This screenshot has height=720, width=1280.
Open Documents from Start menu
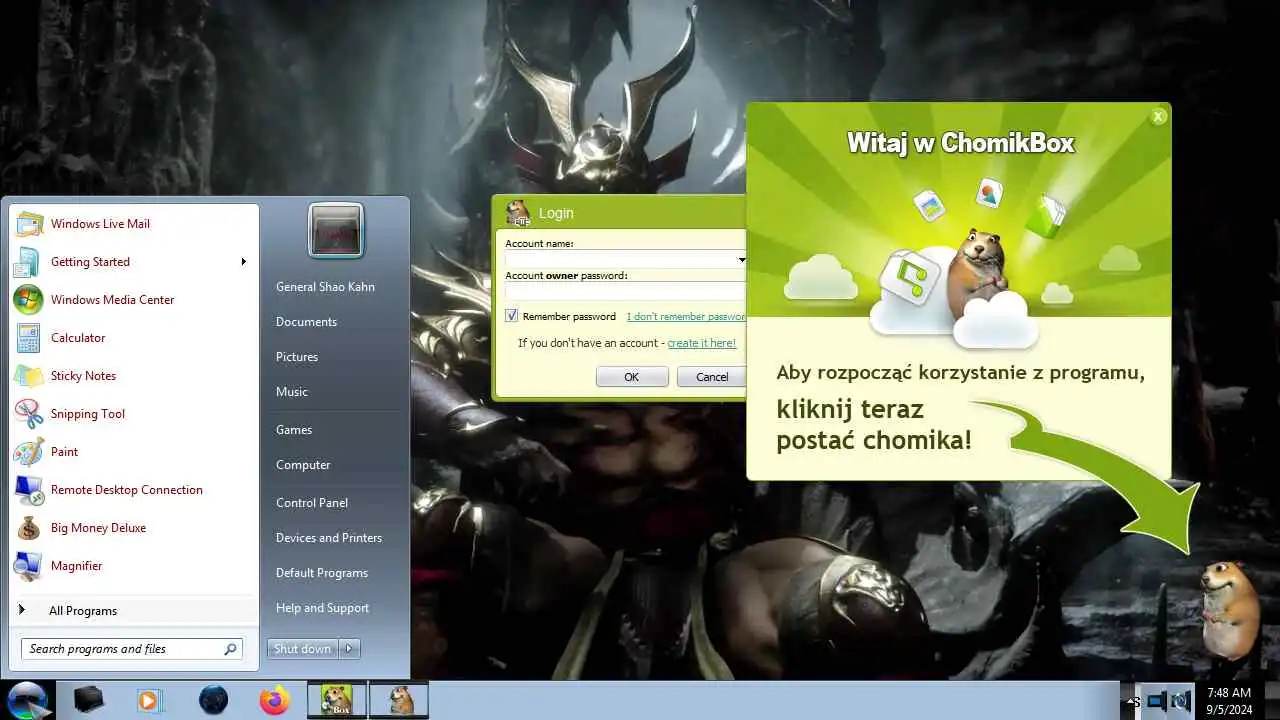pyautogui.click(x=306, y=322)
